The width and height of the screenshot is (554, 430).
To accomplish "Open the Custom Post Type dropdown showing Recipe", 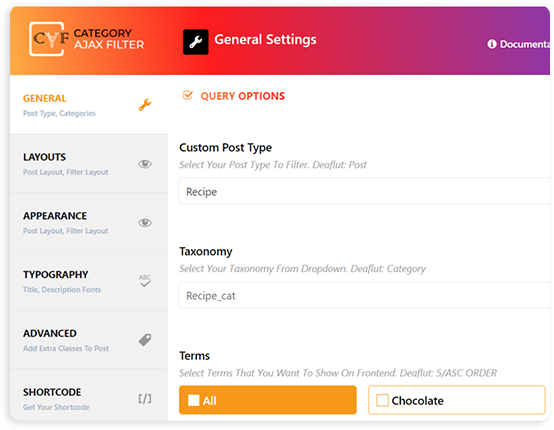I will (x=364, y=191).
